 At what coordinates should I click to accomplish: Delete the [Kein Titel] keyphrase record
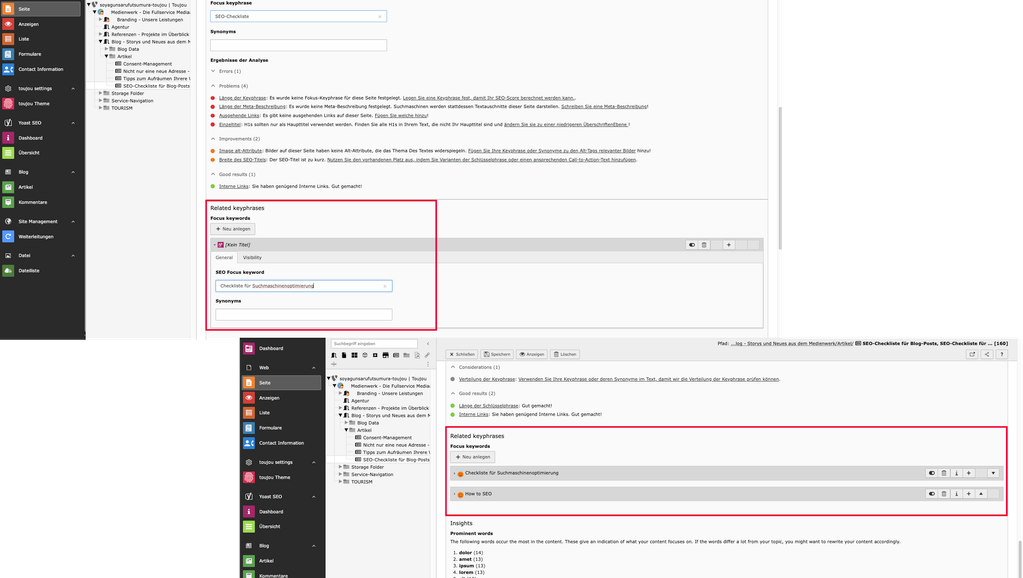pos(704,244)
